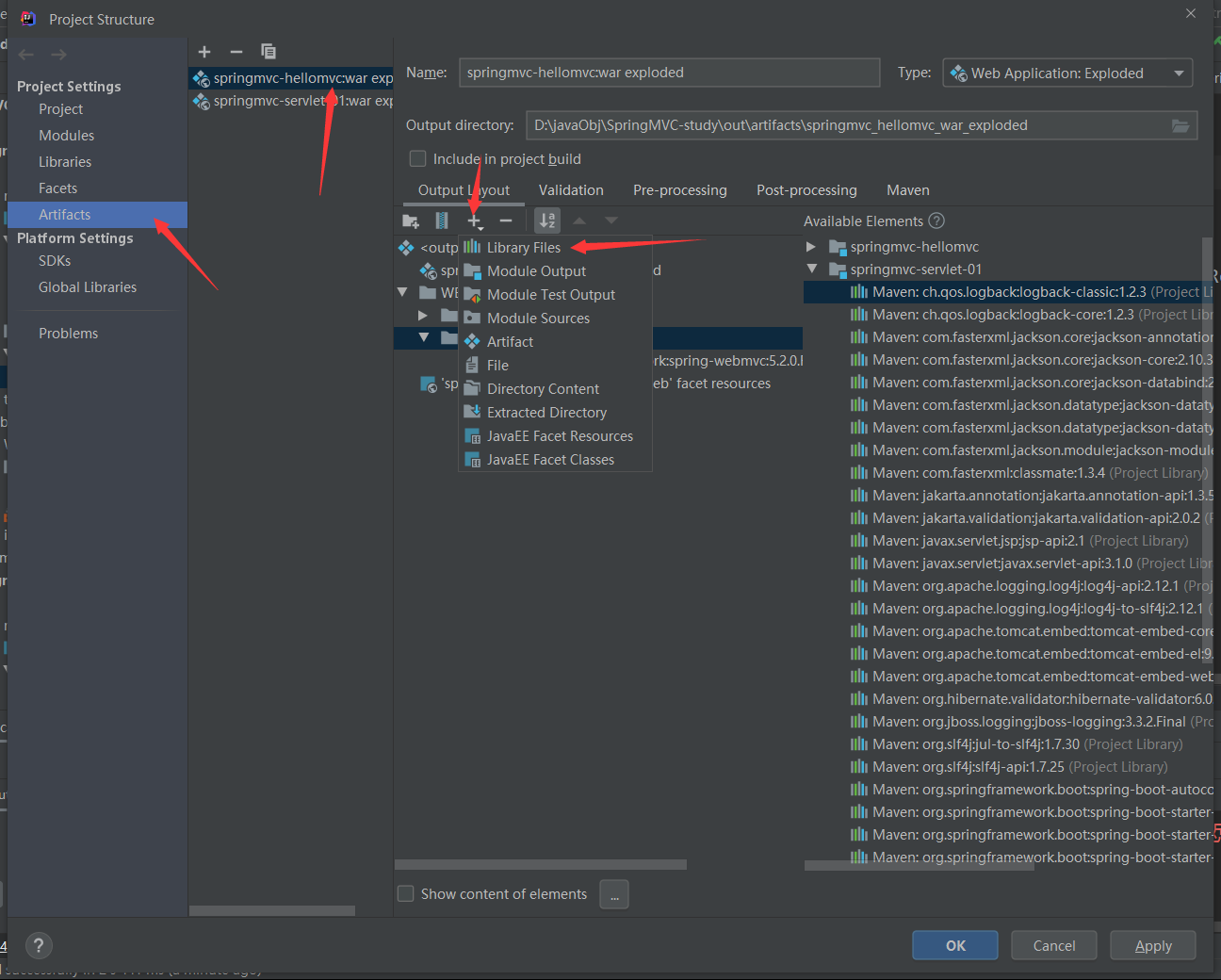The height and width of the screenshot is (980, 1221).
Task: Select Module Test Output menu entry
Action: pyautogui.click(x=555, y=294)
